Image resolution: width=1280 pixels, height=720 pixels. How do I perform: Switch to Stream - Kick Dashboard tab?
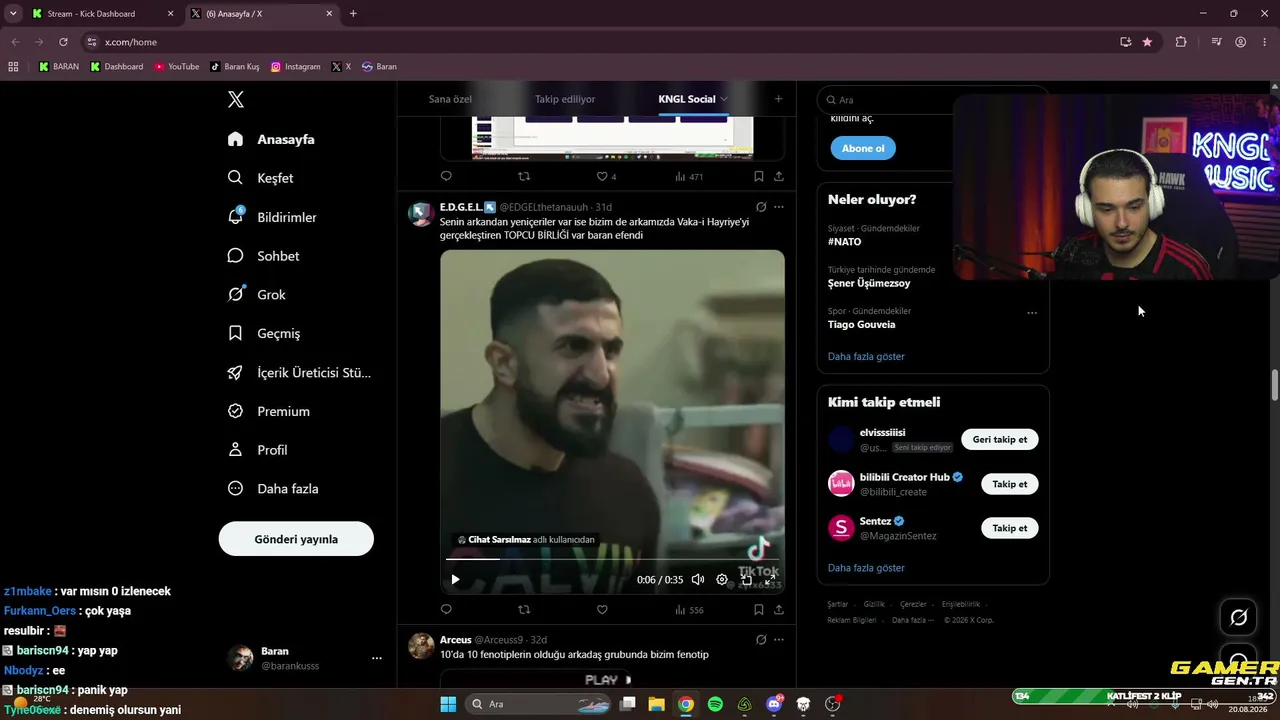102,14
